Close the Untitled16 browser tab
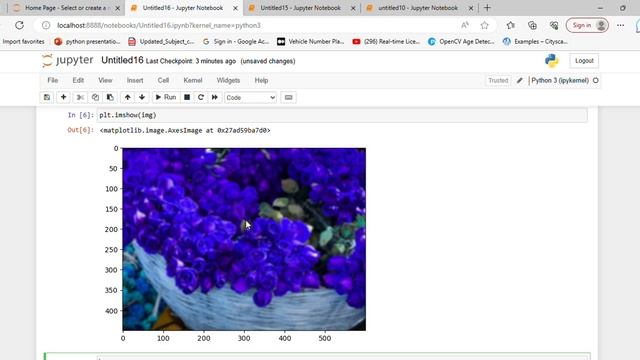This screenshot has height=360, width=640. pyautogui.click(x=235, y=8)
